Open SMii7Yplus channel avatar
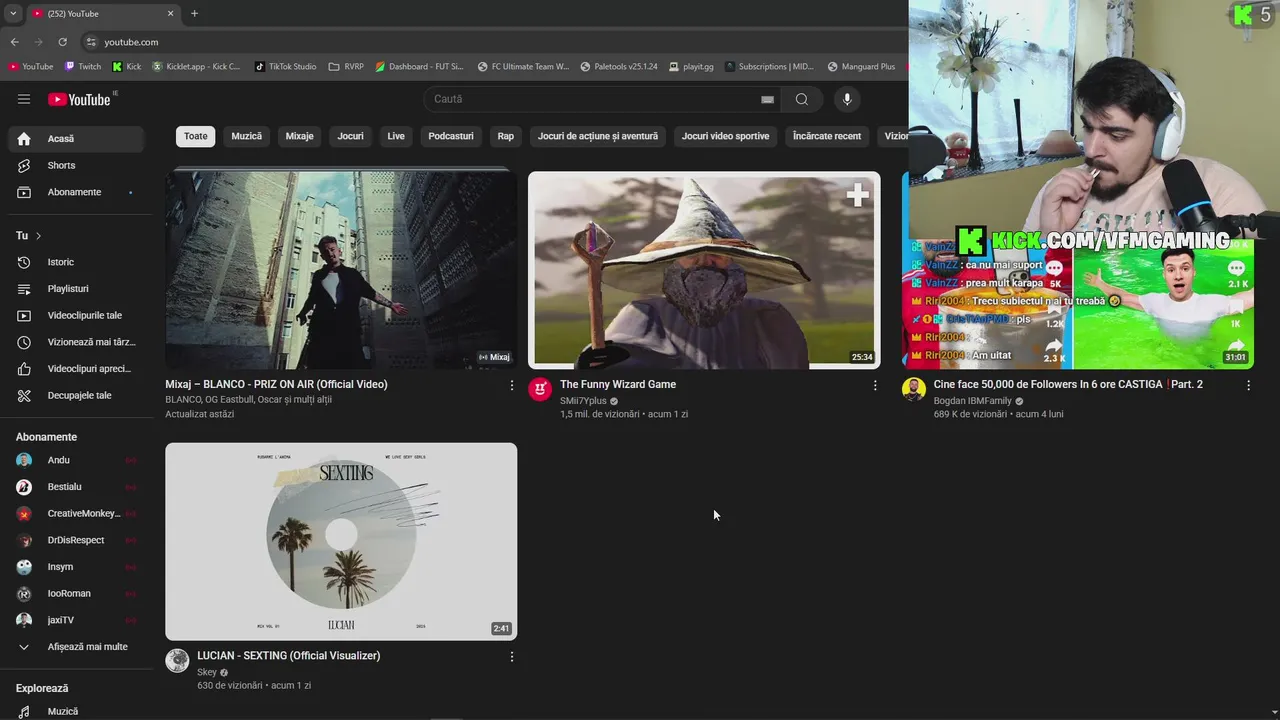Viewport: 1280px width, 720px height. click(x=540, y=389)
